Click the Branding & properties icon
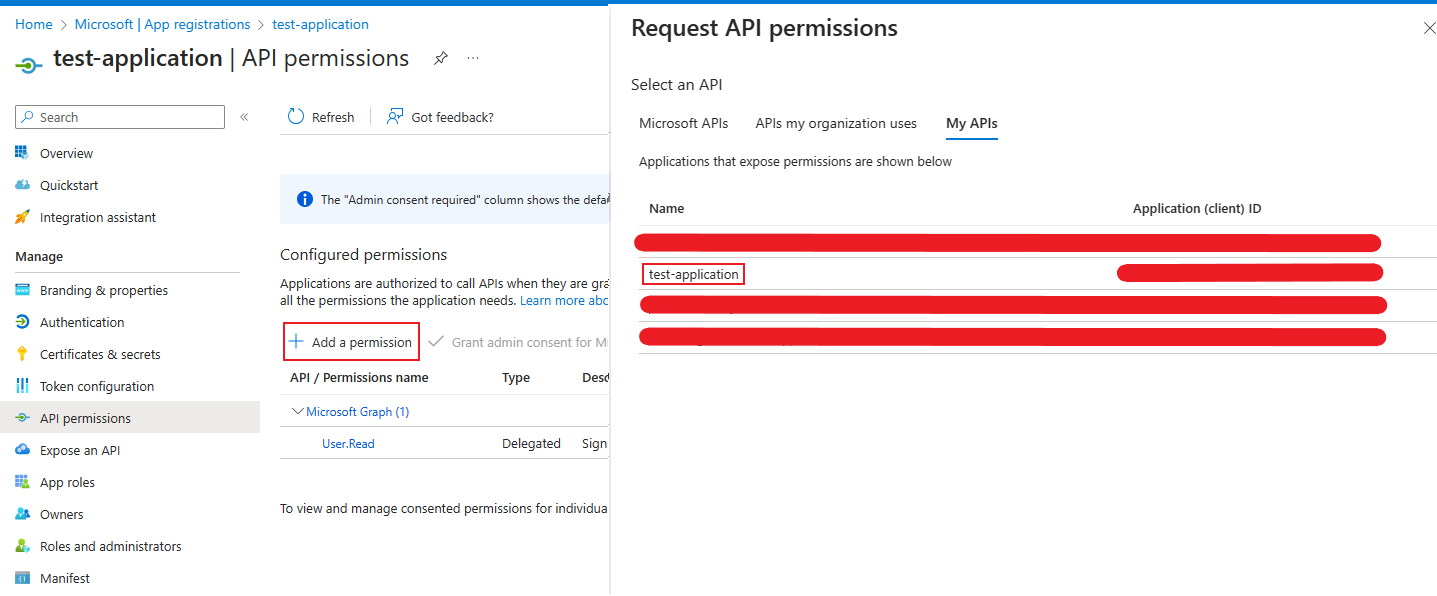 (x=22, y=290)
